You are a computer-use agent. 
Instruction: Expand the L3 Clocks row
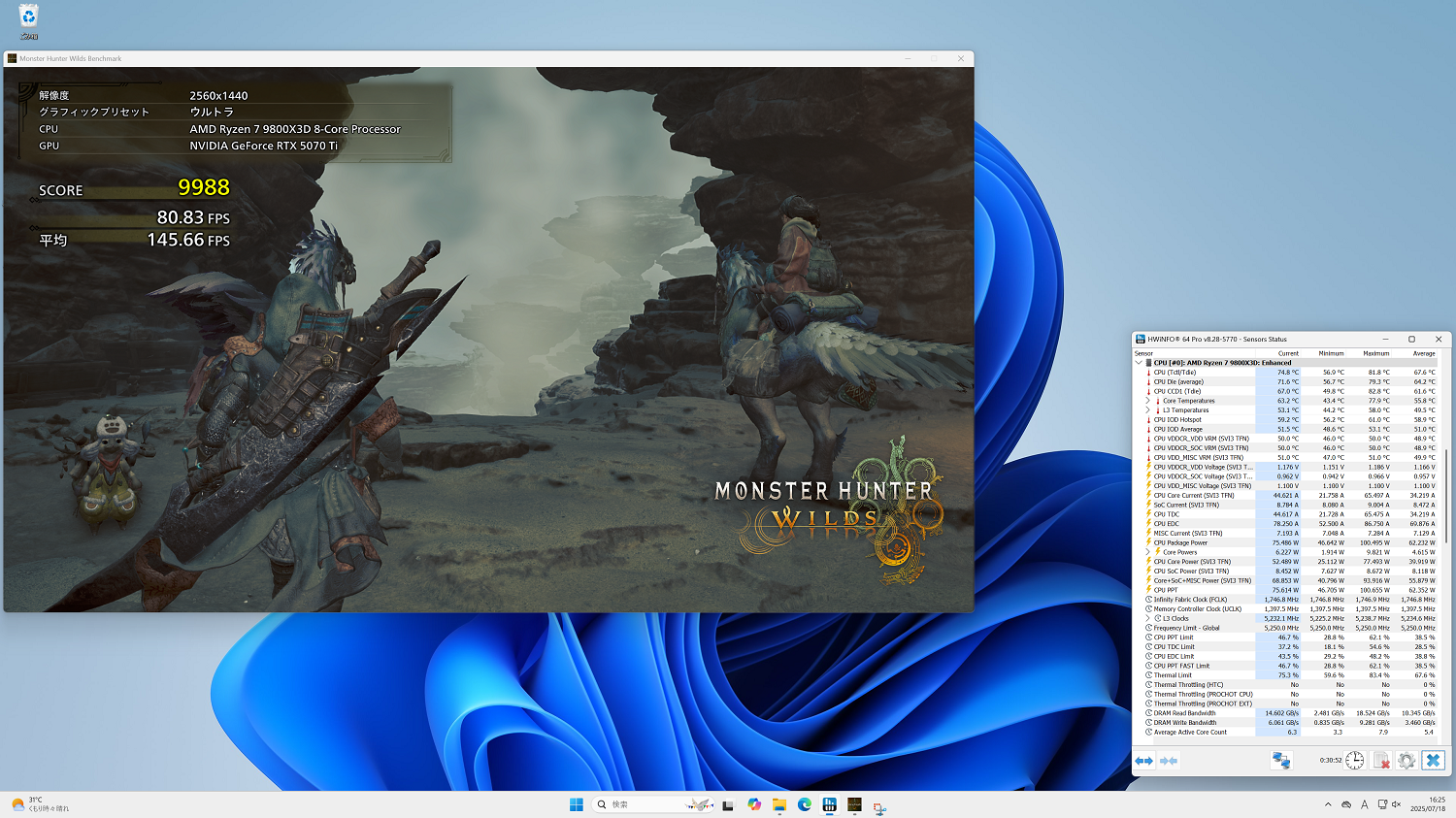[x=1147, y=618]
